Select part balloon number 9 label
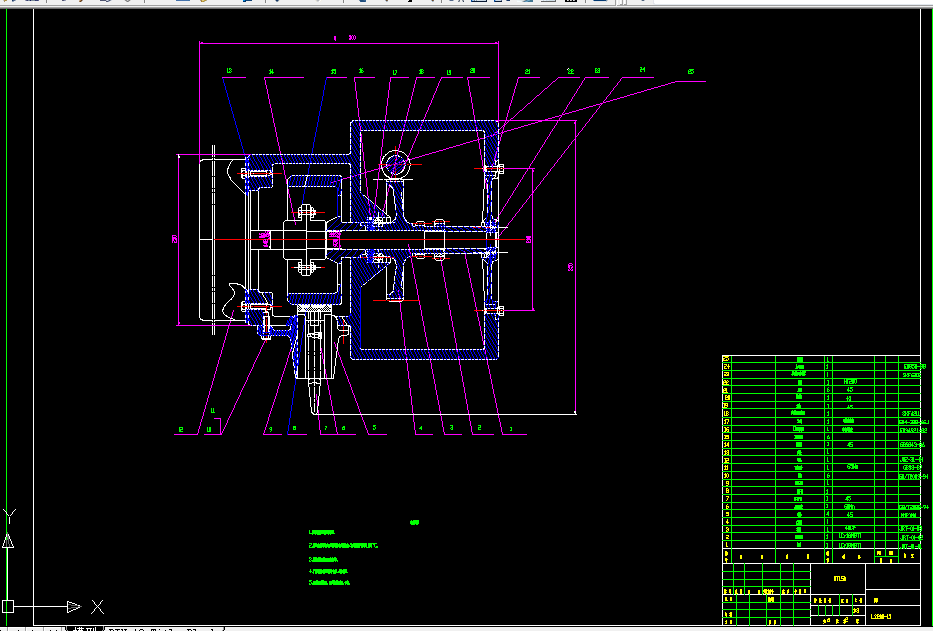Screen dimensions: 933x631 pos(271,428)
